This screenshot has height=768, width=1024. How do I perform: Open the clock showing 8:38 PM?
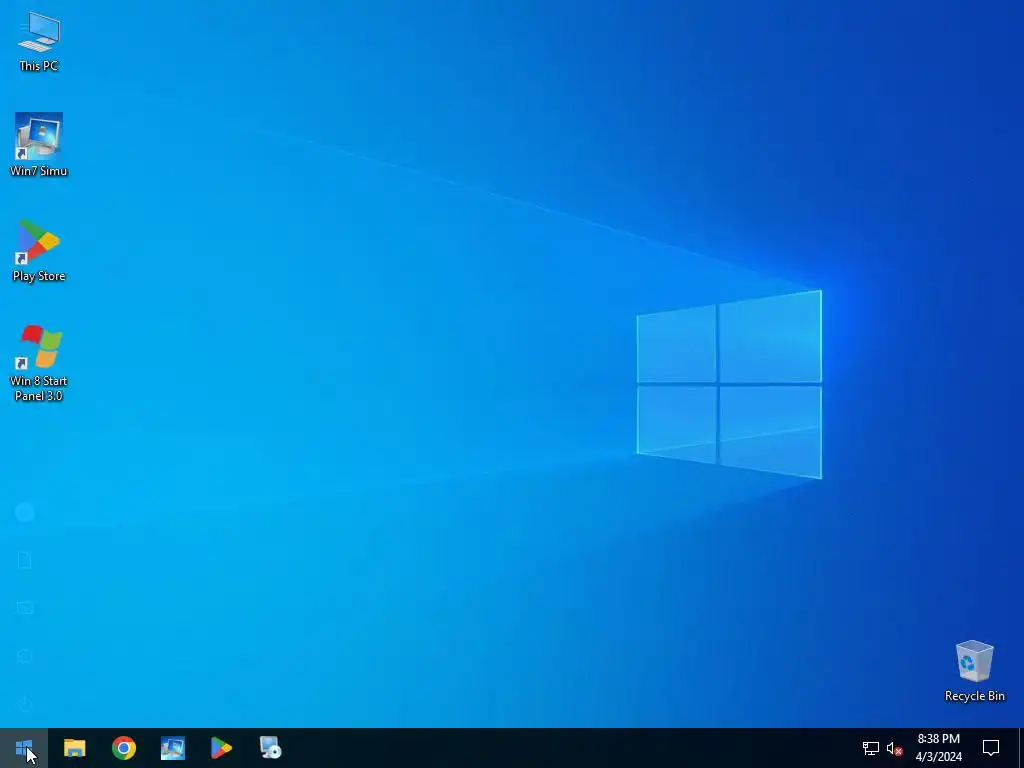pos(938,748)
